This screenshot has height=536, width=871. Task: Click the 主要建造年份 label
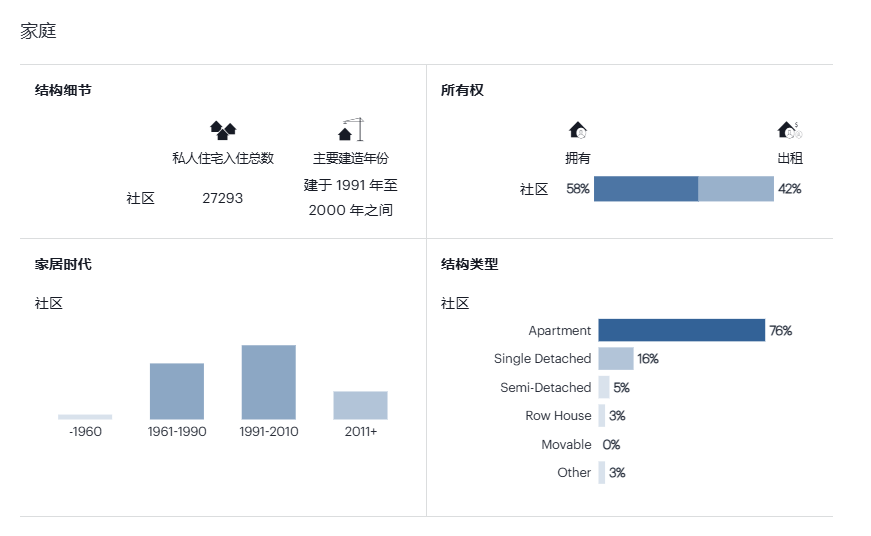[351, 158]
